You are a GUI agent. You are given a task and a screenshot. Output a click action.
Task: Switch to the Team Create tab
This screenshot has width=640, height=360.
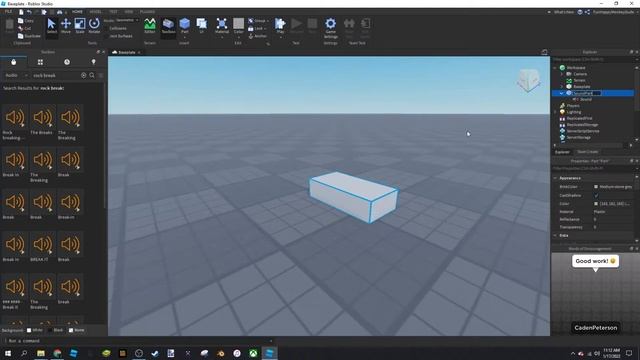tap(588, 152)
